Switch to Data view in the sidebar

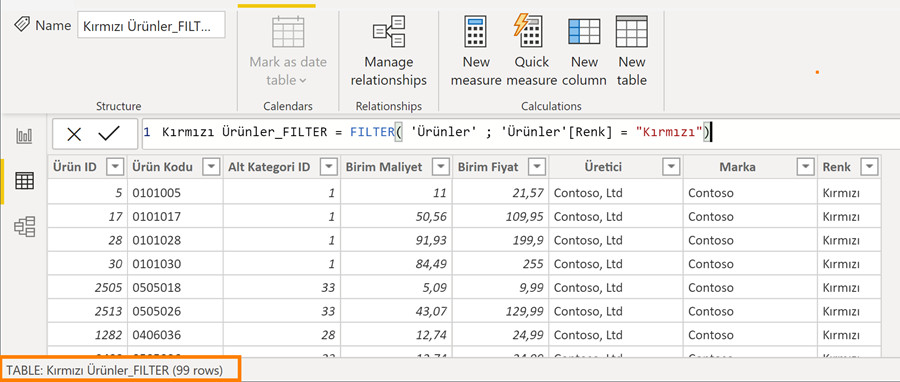pyautogui.click(x=25, y=181)
